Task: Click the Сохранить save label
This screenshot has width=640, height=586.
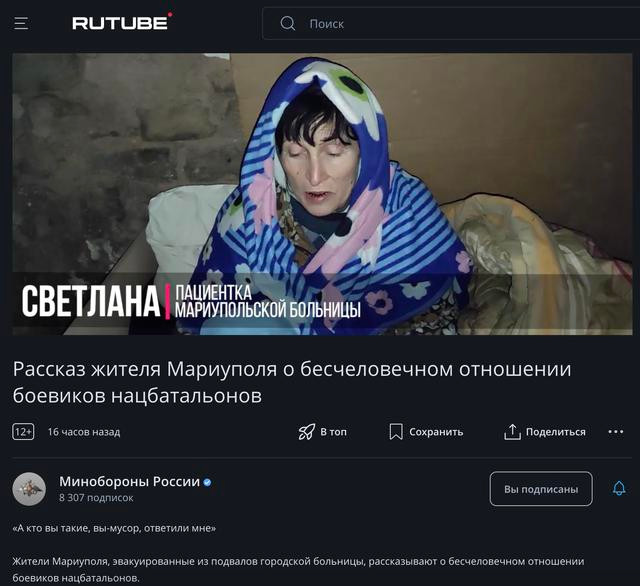Action: pos(436,432)
